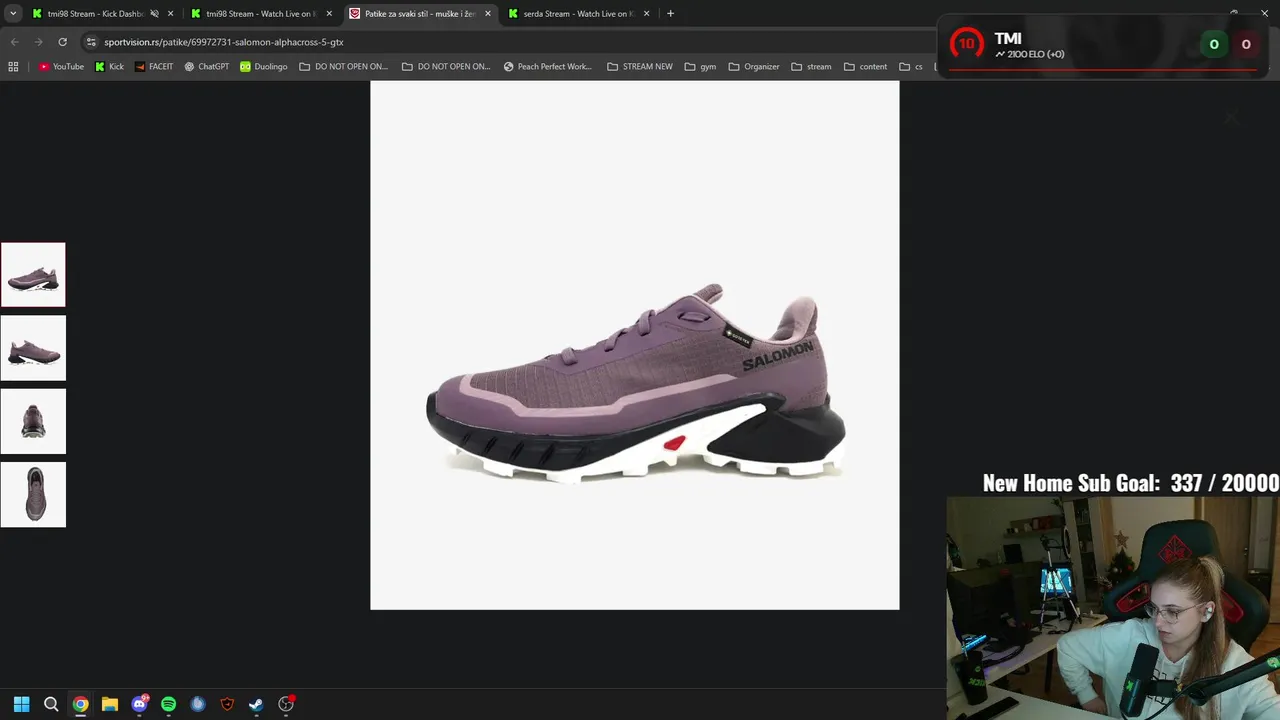This screenshot has width=1280, height=720.
Task: Open the Peach Perfect Work bookmark
Action: [548, 67]
